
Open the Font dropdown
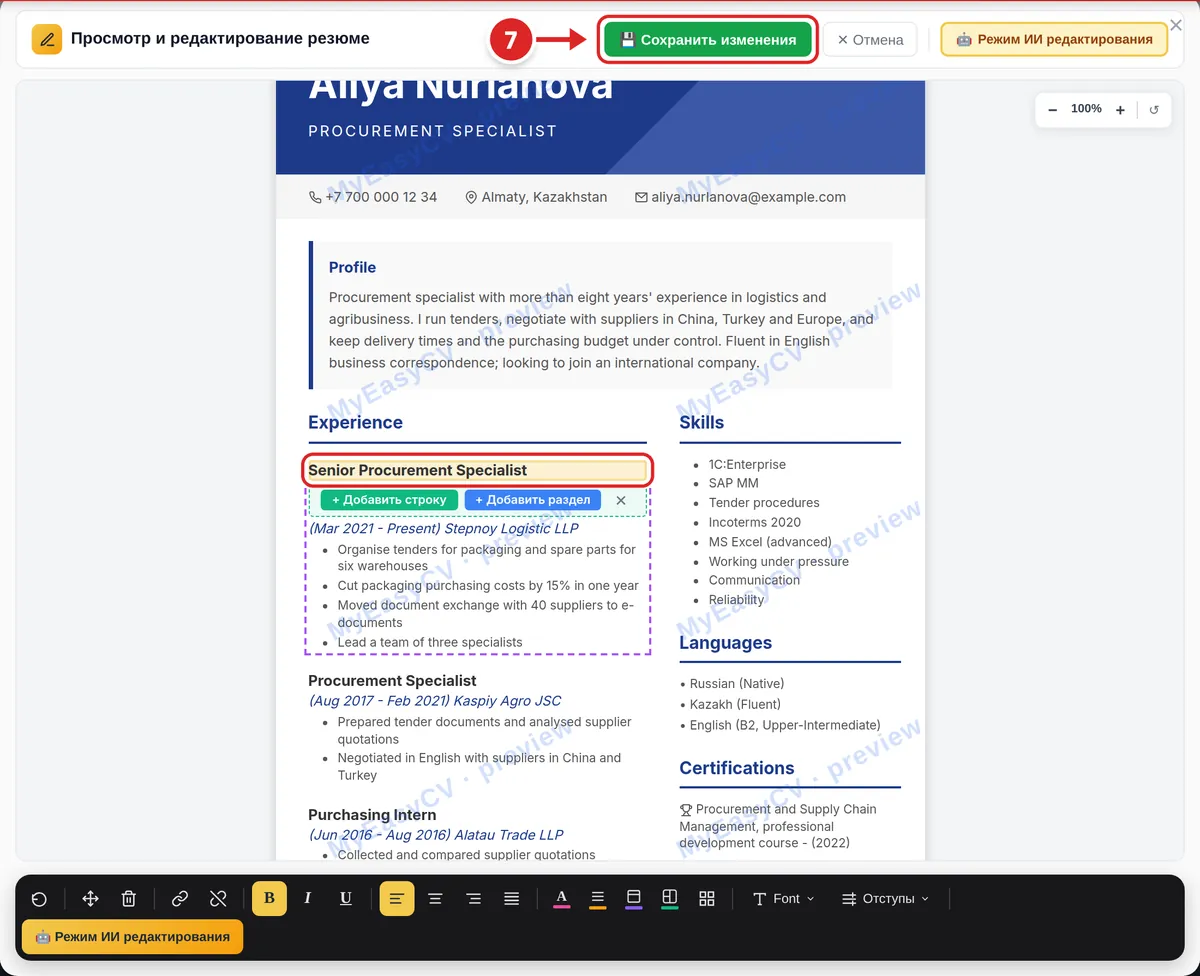(x=783, y=899)
